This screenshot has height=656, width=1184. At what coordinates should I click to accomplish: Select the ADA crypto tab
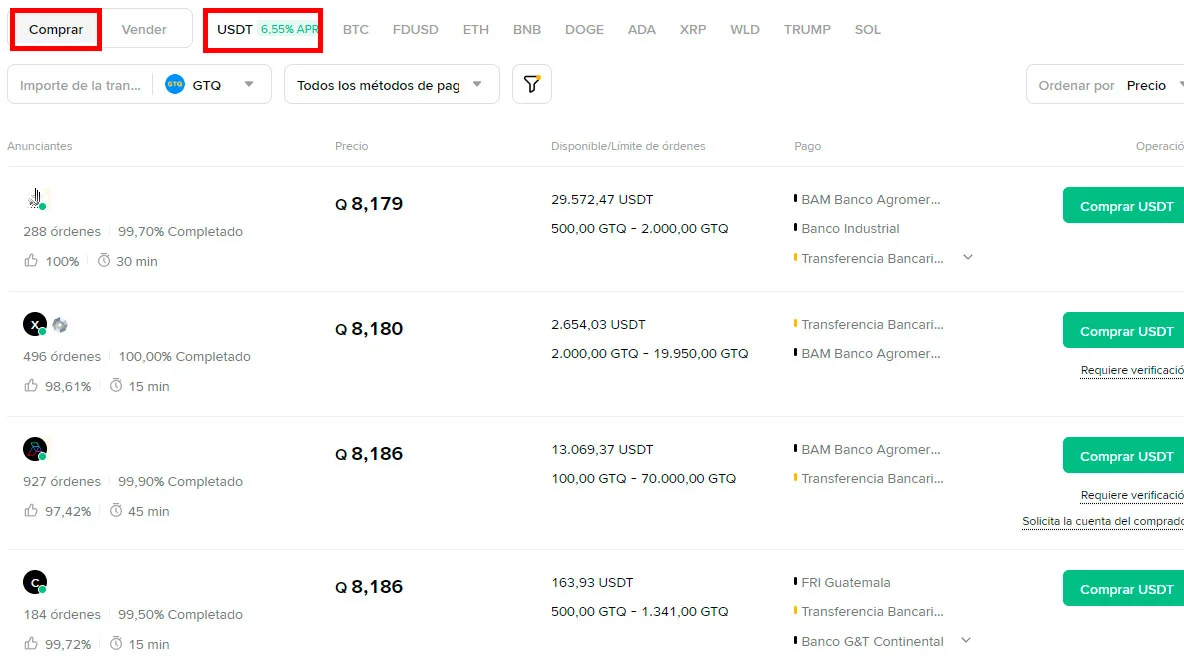(642, 29)
